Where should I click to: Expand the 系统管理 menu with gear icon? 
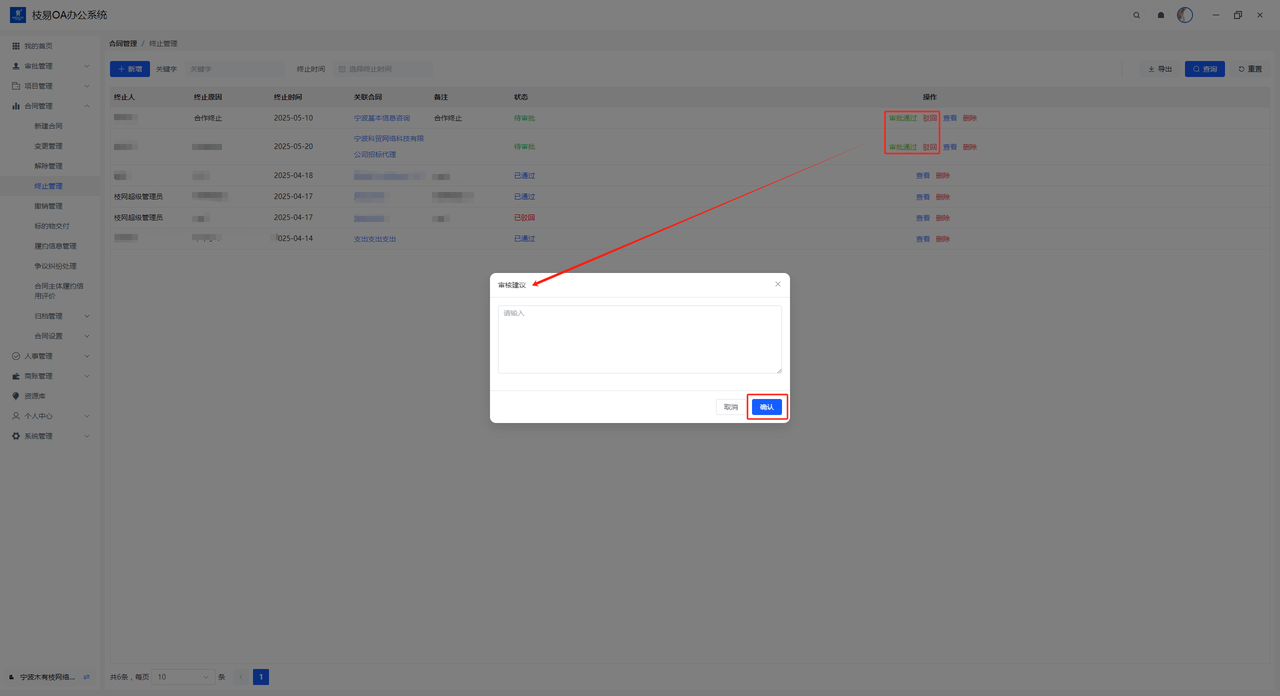pyautogui.click(x=50, y=436)
